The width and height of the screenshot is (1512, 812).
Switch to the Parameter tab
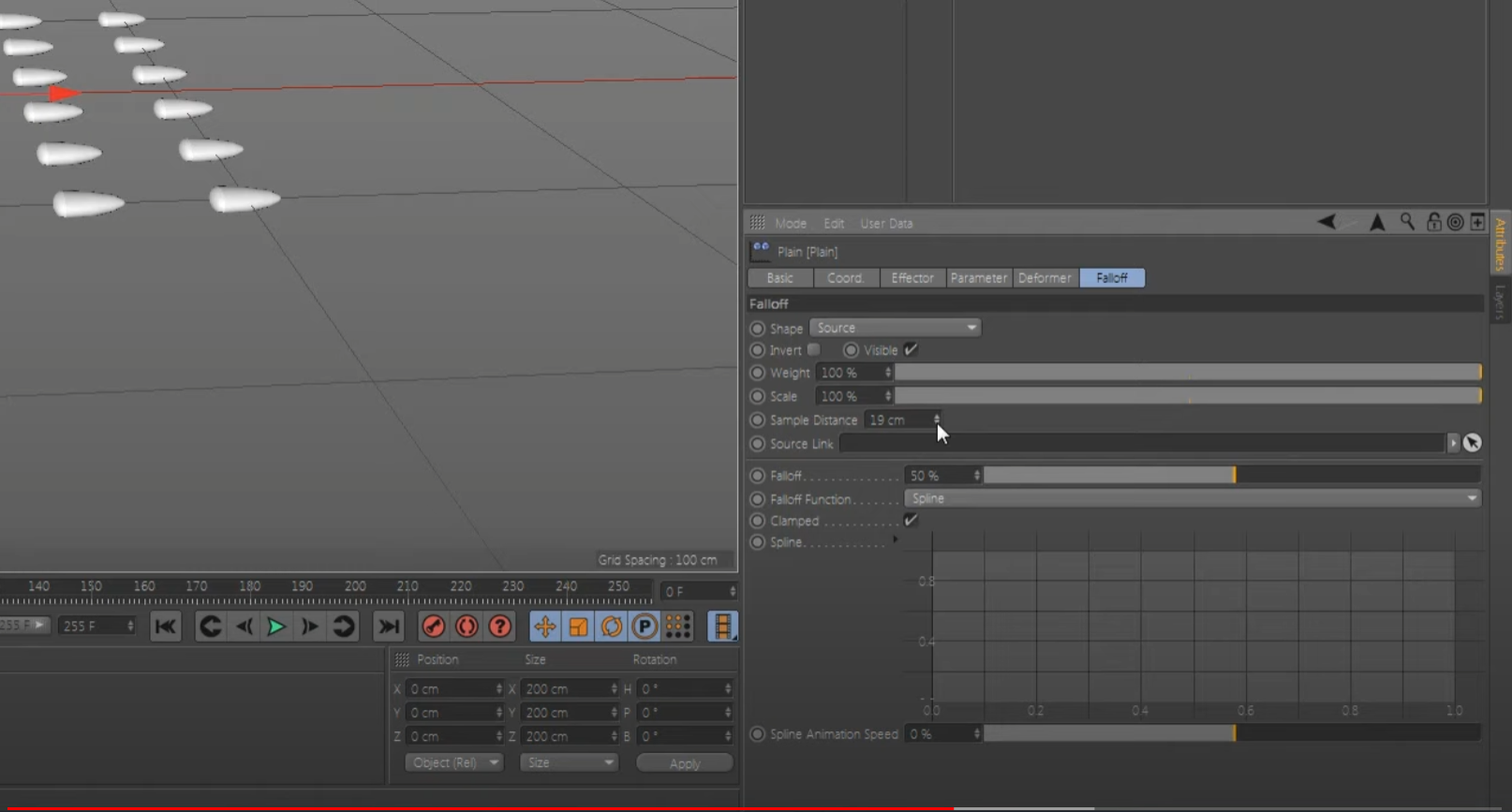coord(979,278)
